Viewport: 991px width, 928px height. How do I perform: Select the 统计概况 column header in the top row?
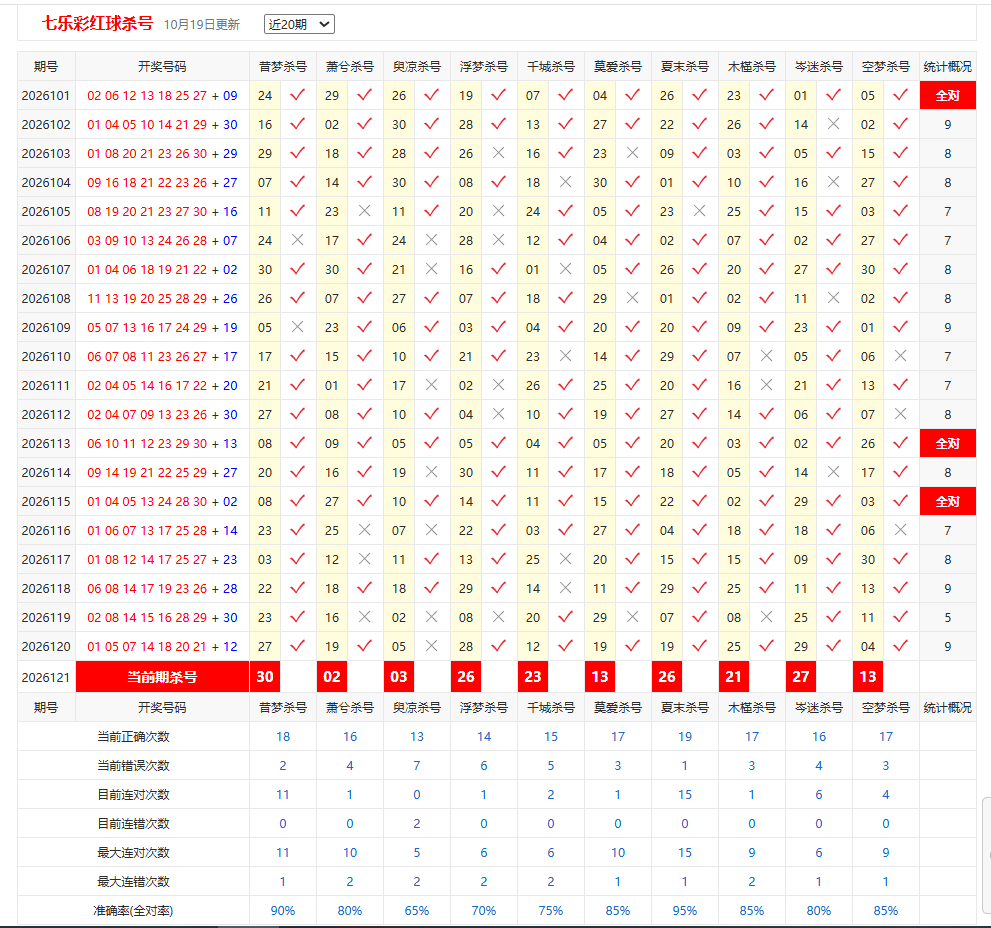(947, 67)
